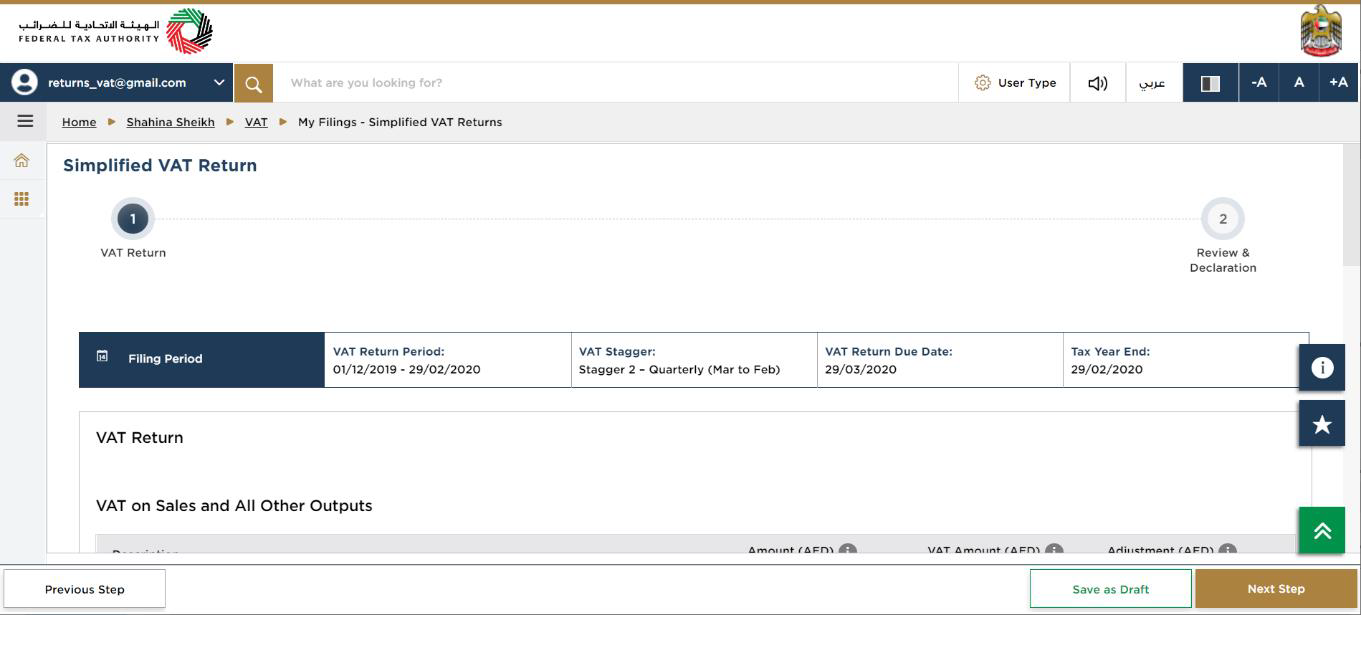Click the search magnifier icon
The height and width of the screenshot is (648, 1361).
pos(253,83)
